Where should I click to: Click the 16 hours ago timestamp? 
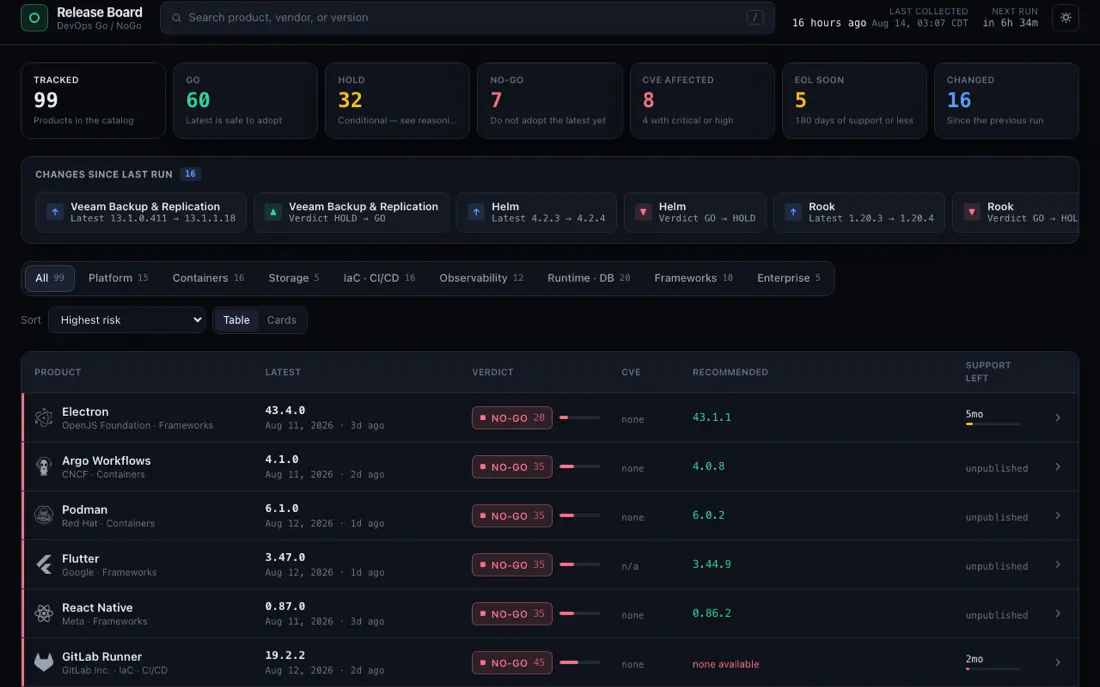tap(829, 23)
